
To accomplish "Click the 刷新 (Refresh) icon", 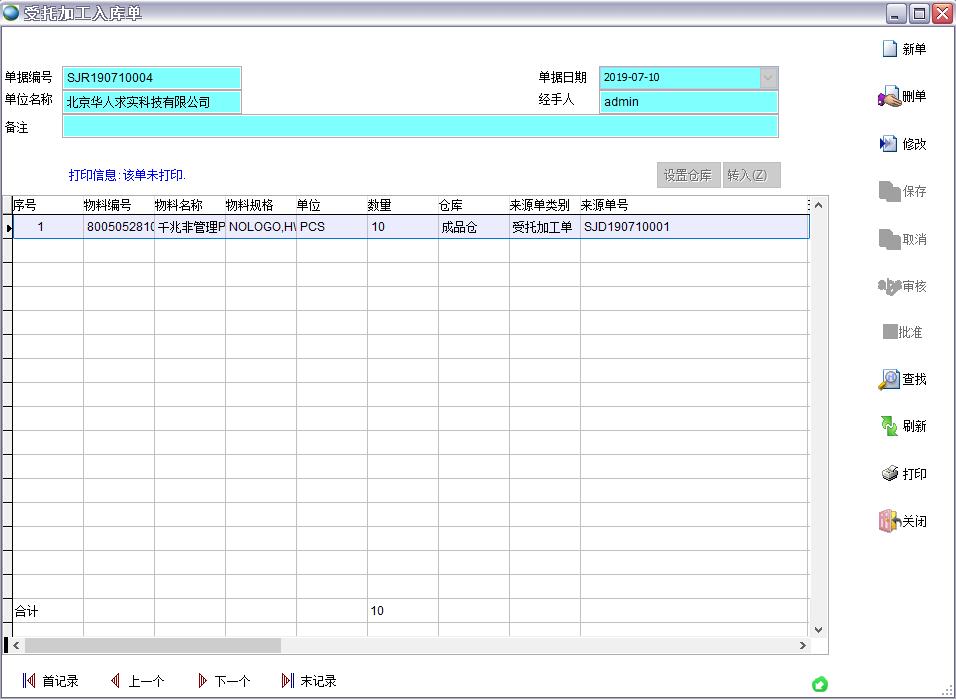I will (x=889, y=426).
